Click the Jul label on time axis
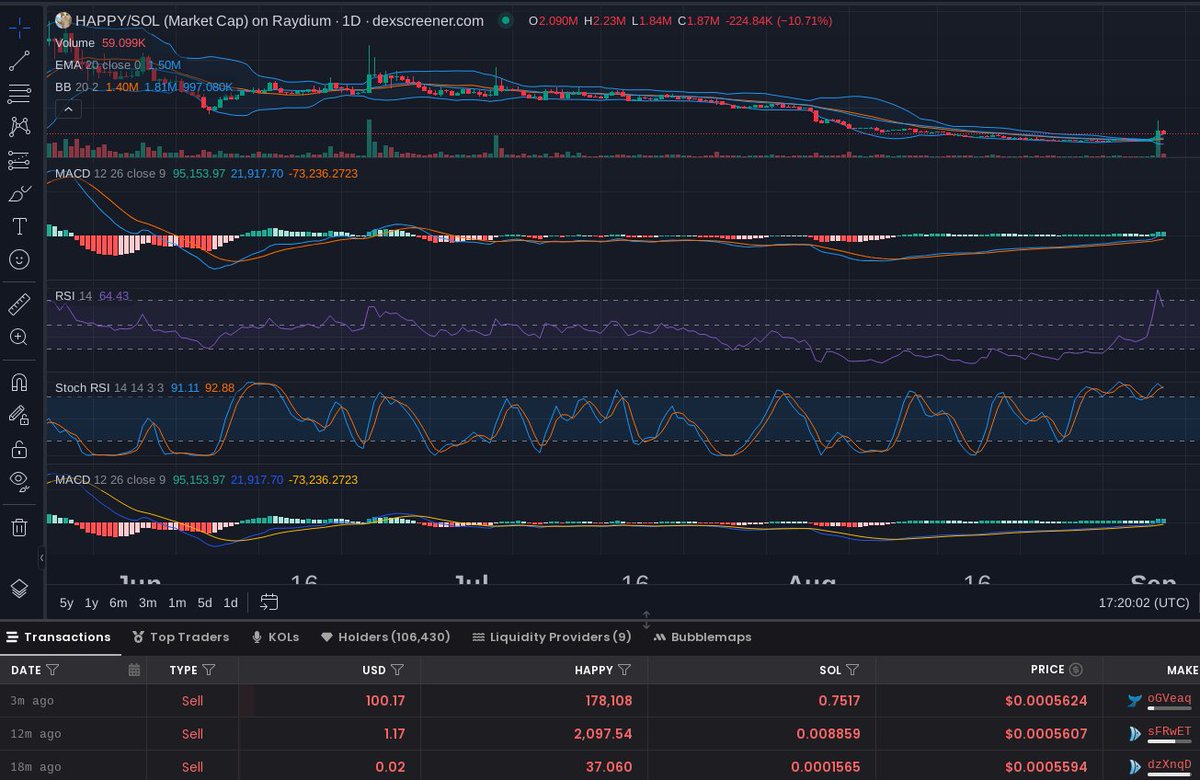 click(472, 582)
